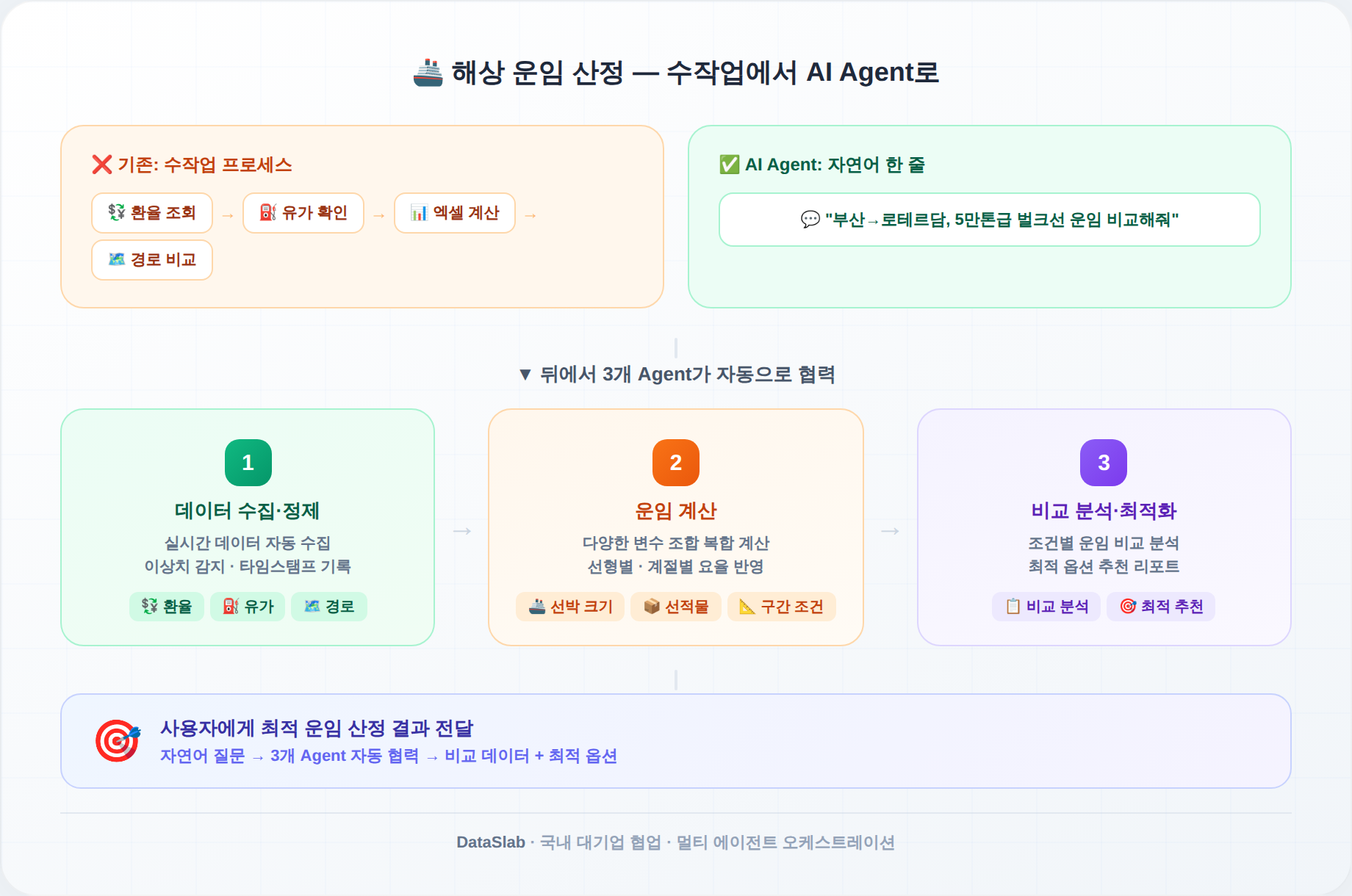Select the 경로 비교 chip
1352x896 pixels.
[x=152, y=260]
